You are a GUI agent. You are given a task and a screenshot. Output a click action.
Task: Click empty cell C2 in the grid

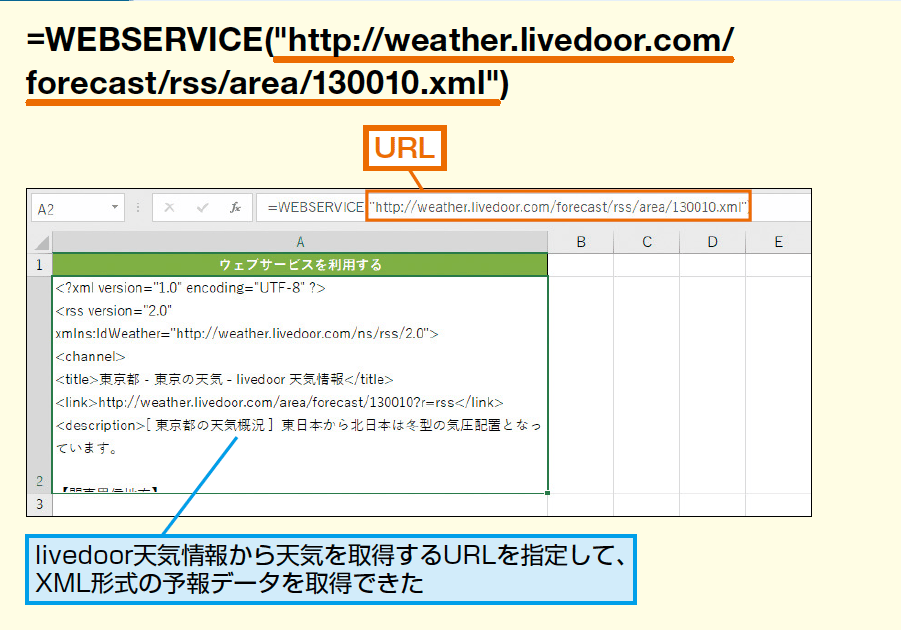(x=647, y=380)
